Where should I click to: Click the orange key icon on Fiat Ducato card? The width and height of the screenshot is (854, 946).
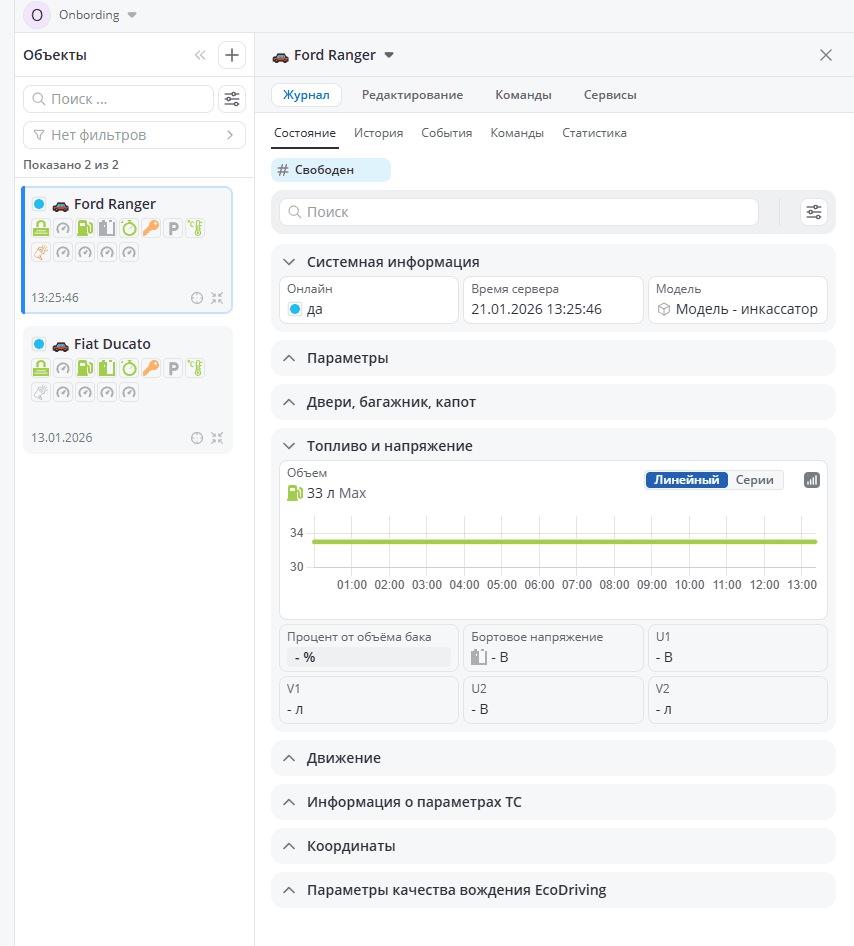tap(151, 368)
